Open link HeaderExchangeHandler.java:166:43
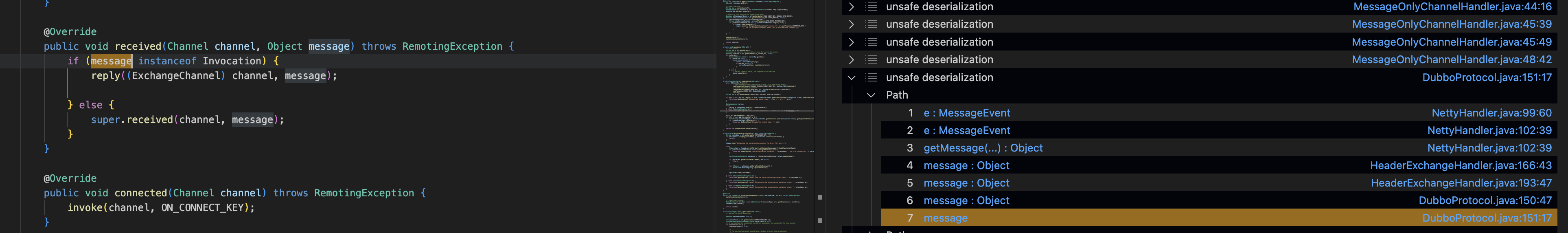Viewport: 1568px width, 233px height. (x=1461, y=165)
